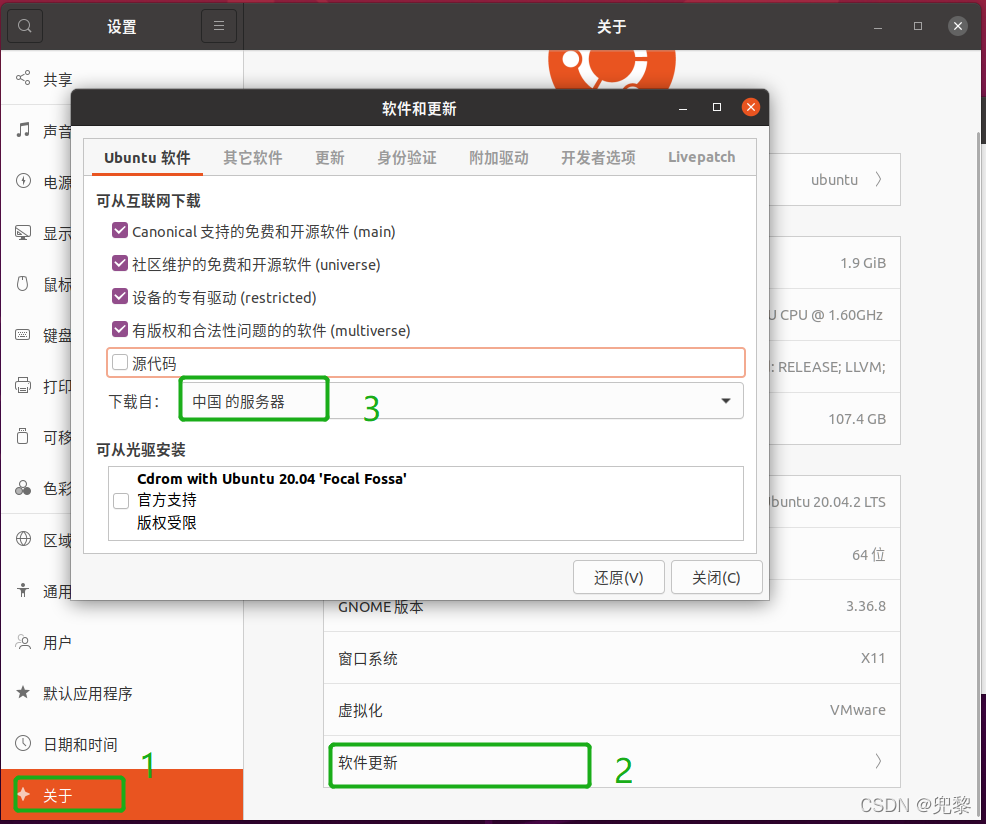Minimize the 软件和更新 dialog
986x824 pixels.
[683, 108]
